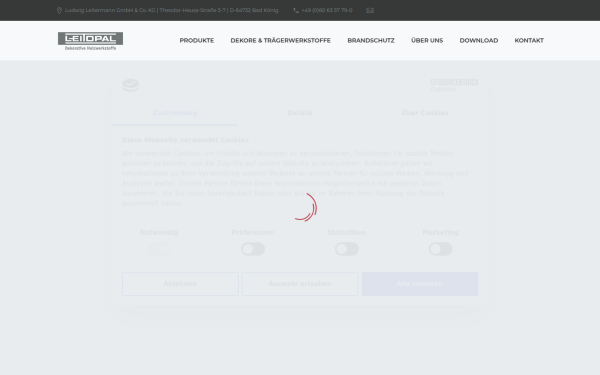Click the Statistiken label
This screenshot has width=600, height=375.
(347, 233)
